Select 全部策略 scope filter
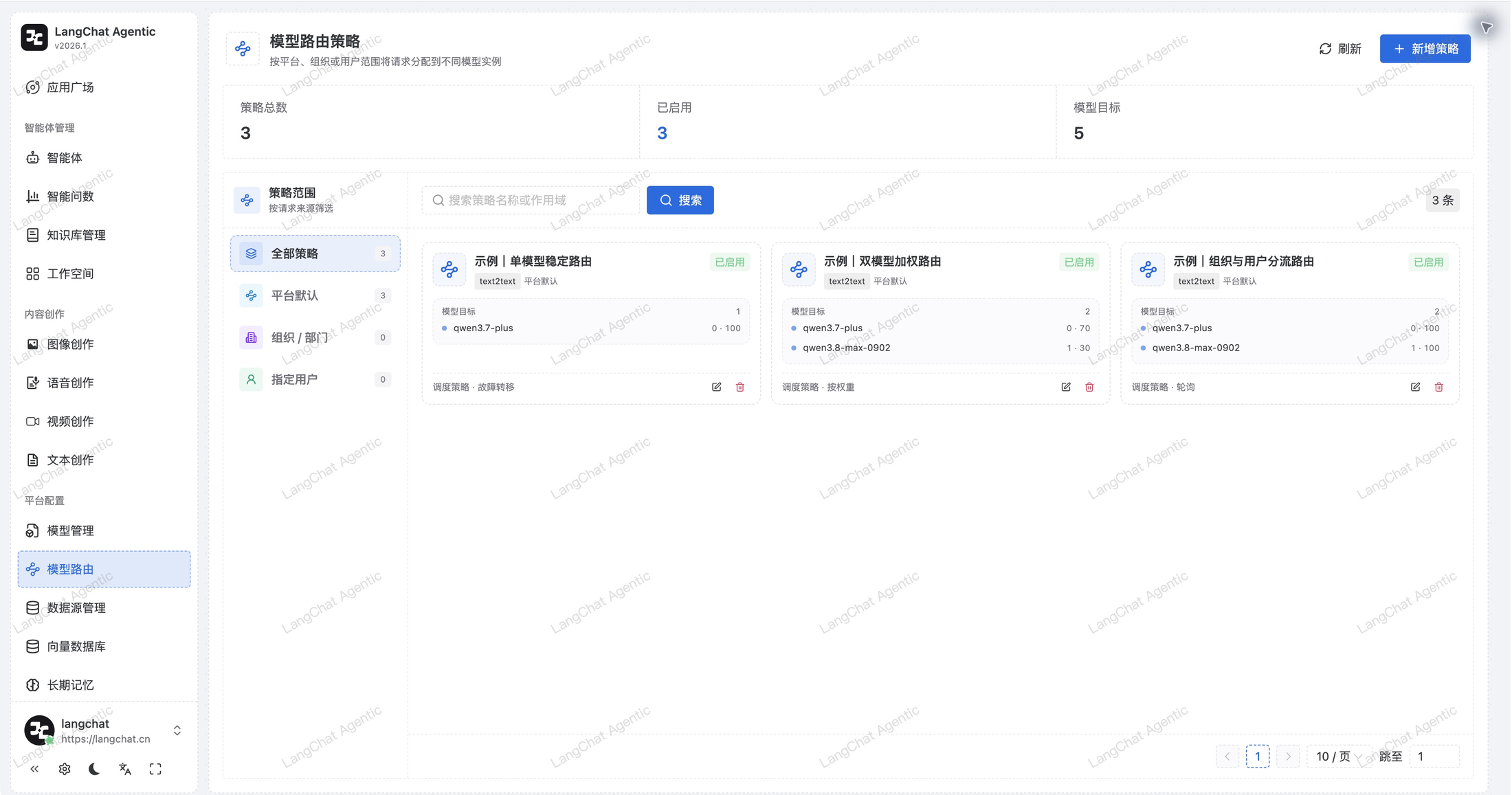This screenshot has height=795, width=1512. pyautogui.click(x=315, y=254)
